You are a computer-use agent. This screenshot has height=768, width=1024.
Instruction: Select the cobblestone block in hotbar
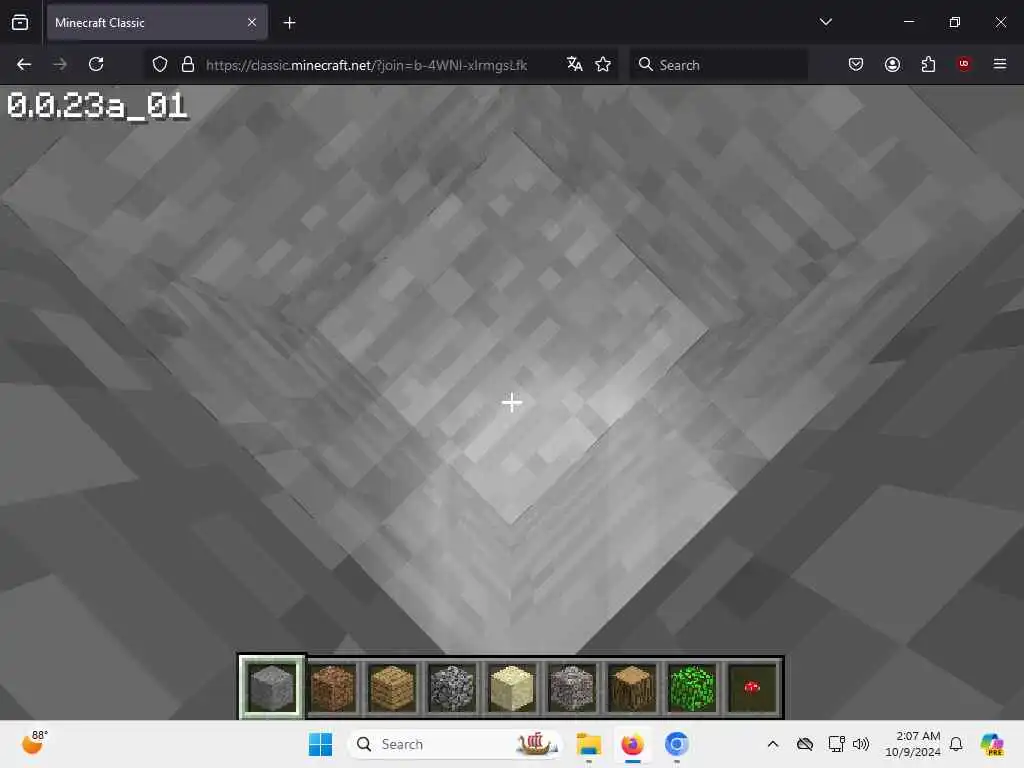(452, 687)
